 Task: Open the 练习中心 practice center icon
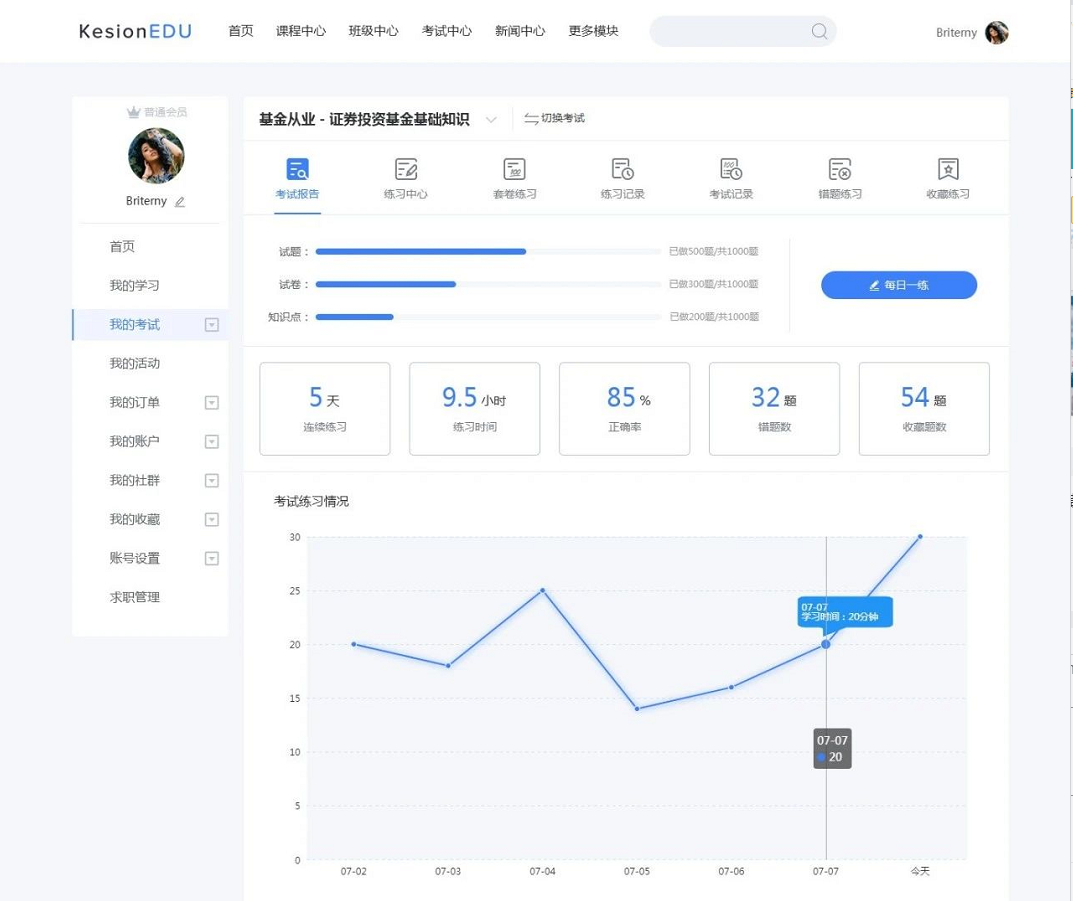[x=405, y=169]
